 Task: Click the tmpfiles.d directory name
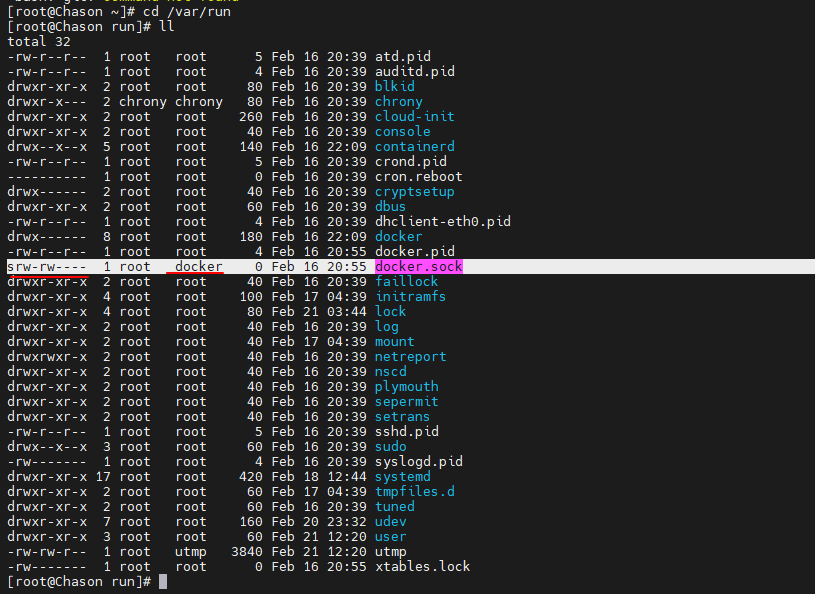pyautogui.click(x=415, y=492)
